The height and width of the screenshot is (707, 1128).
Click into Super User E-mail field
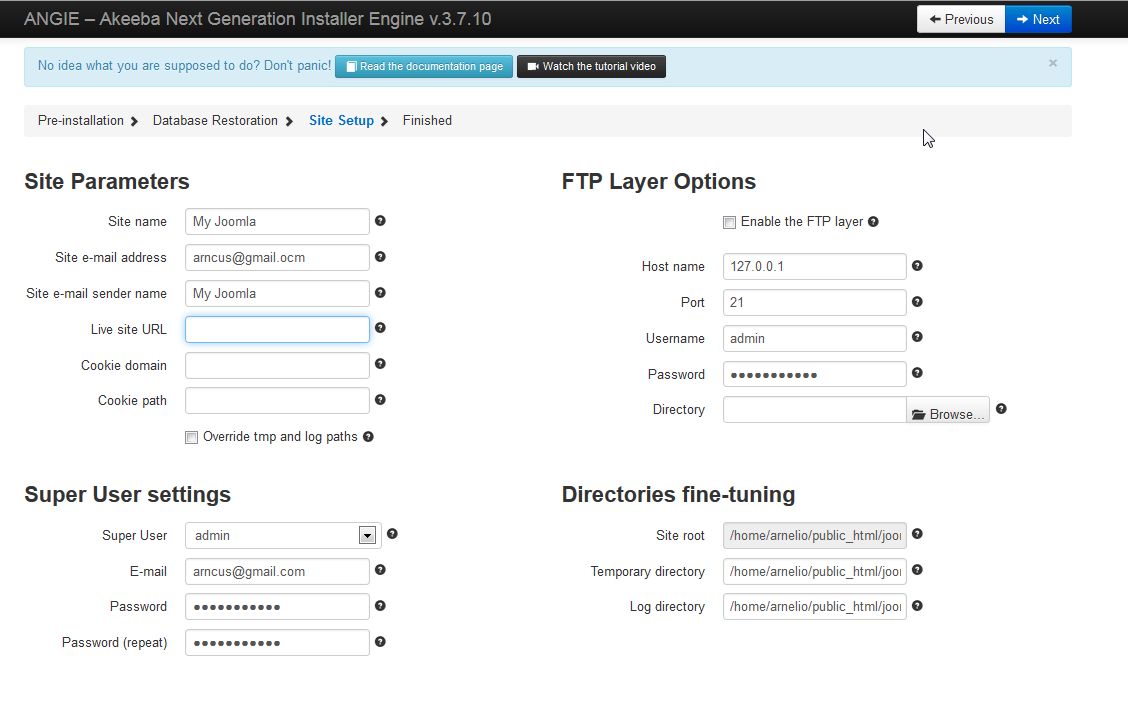(x=277, y=571)
